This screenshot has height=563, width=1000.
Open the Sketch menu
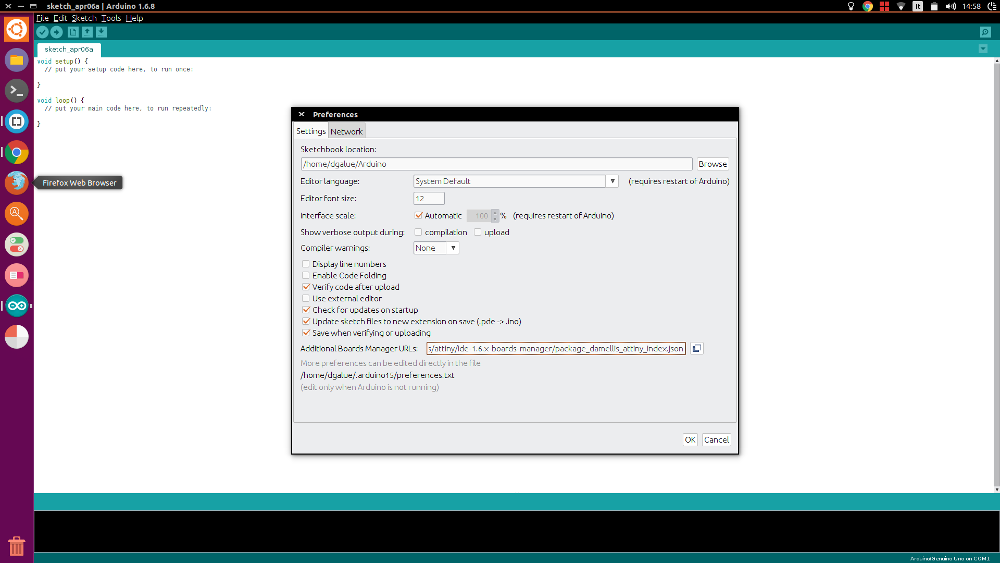point(84,18)
